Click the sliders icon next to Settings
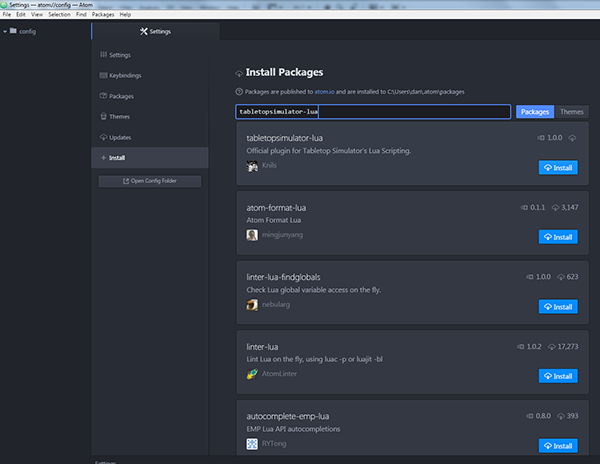600x464 pixels. (103, 55)
